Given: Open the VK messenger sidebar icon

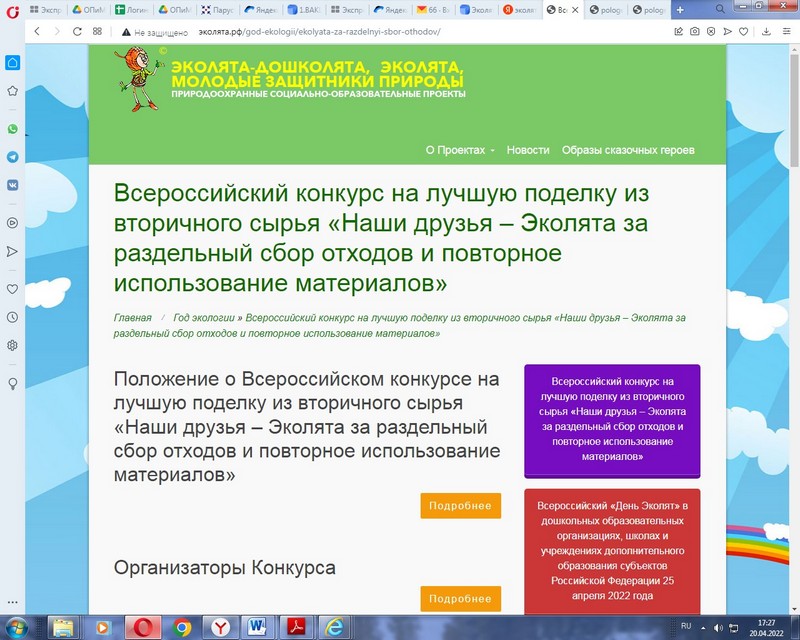Looking at the screenshot, I should point(12,185).
